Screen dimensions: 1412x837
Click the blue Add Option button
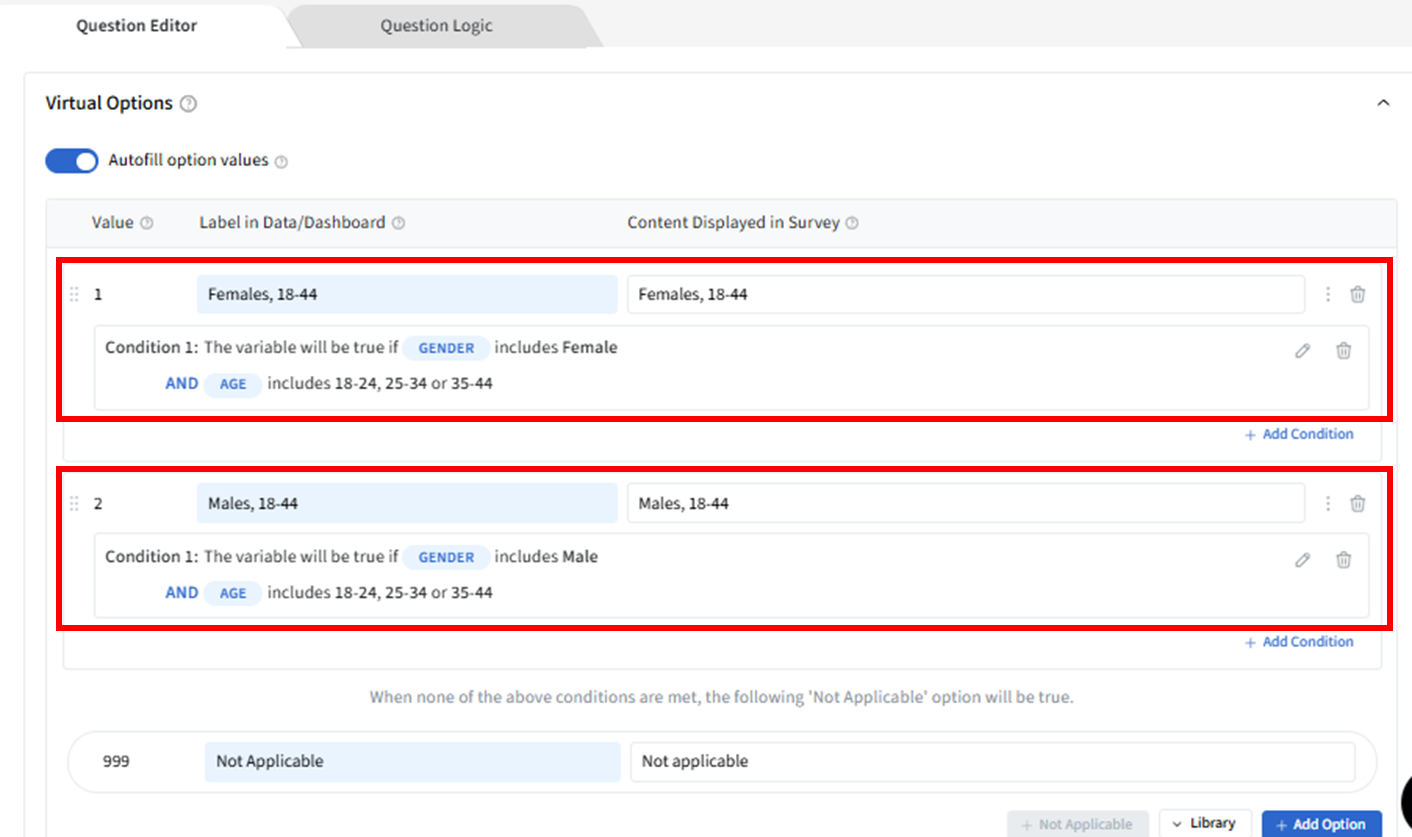tap(1321, 823)
